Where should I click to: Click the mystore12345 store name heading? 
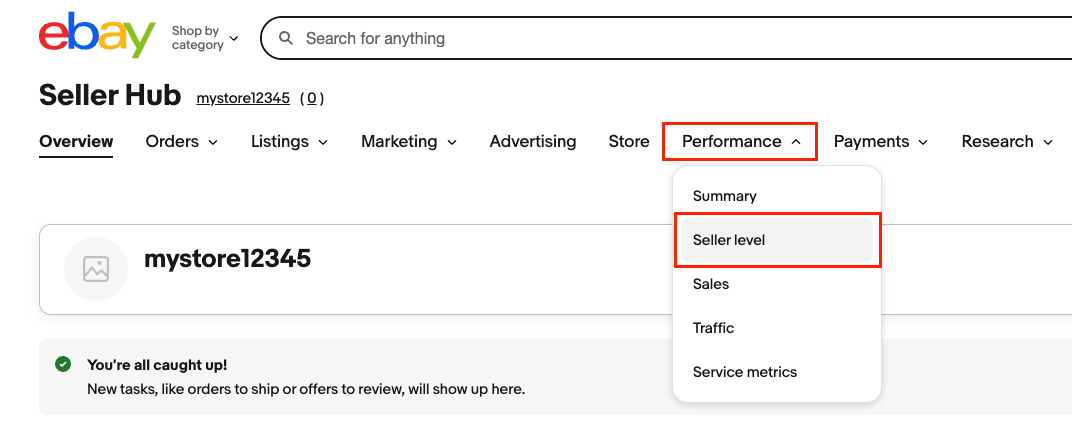tap(228, 258)
